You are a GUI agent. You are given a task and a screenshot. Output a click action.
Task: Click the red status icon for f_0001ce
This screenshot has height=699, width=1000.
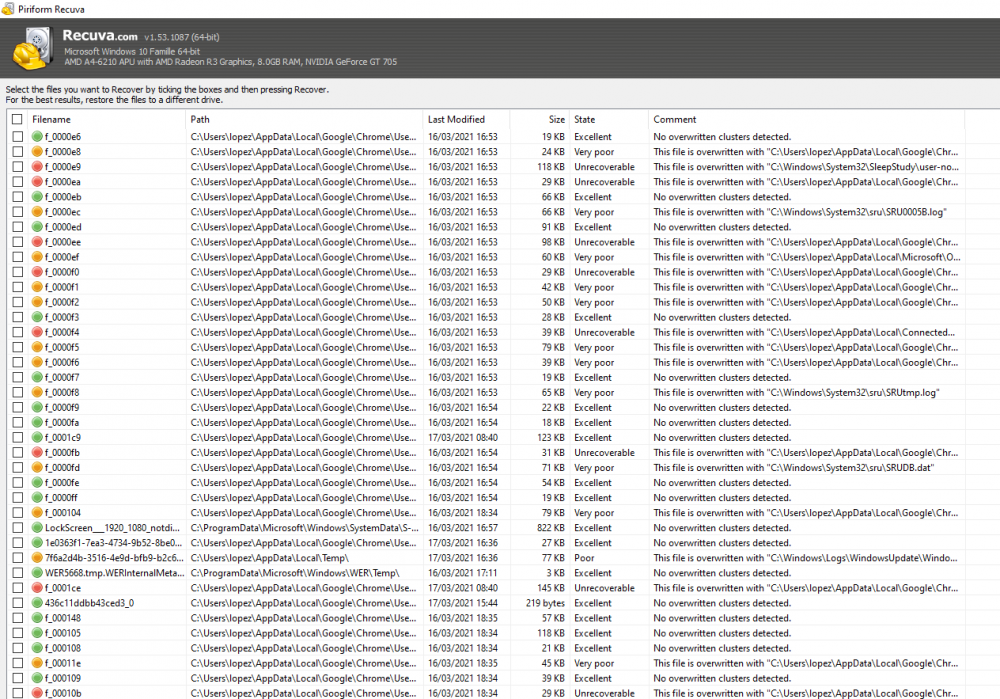pos(37,588)
